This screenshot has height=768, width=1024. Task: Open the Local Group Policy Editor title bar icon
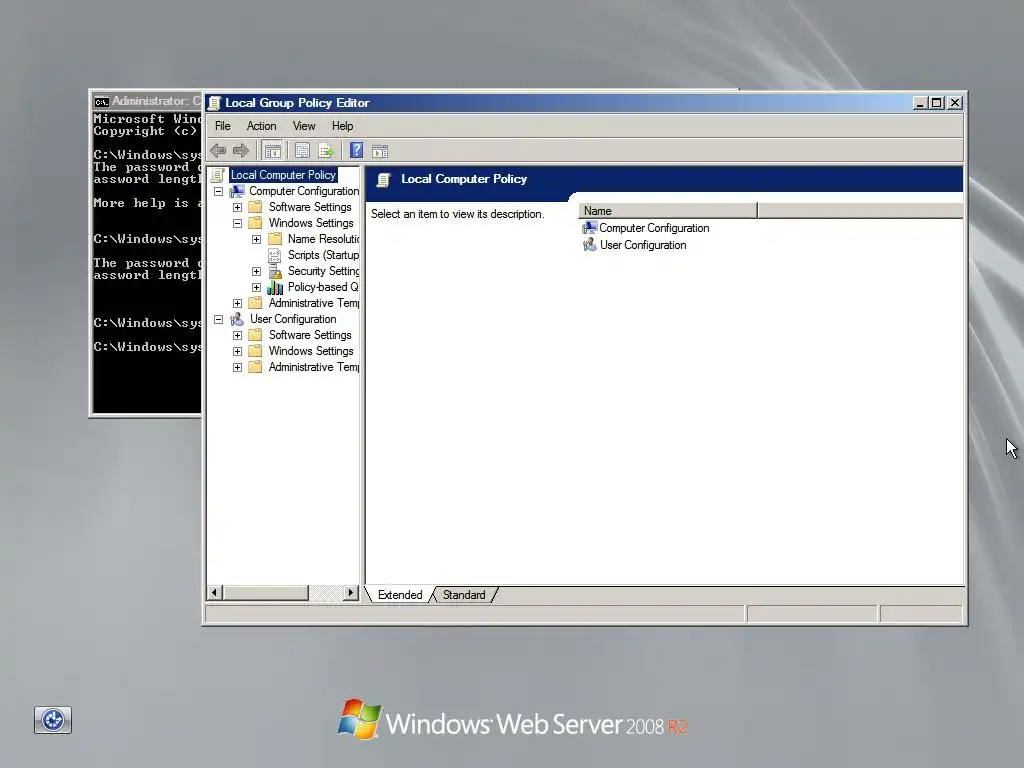214,103
